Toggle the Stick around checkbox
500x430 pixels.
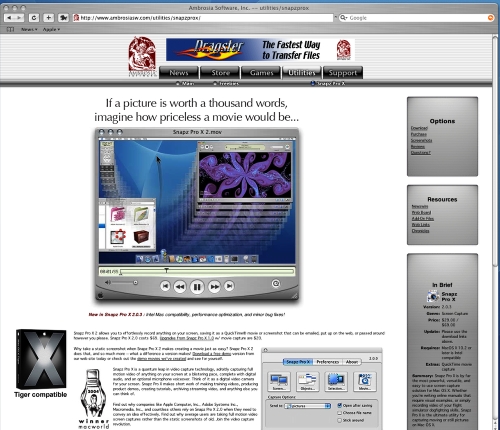(x=339, y=420)
